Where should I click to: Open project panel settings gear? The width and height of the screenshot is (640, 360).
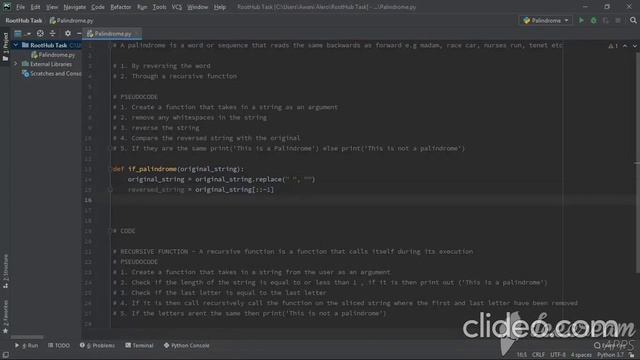68,33
